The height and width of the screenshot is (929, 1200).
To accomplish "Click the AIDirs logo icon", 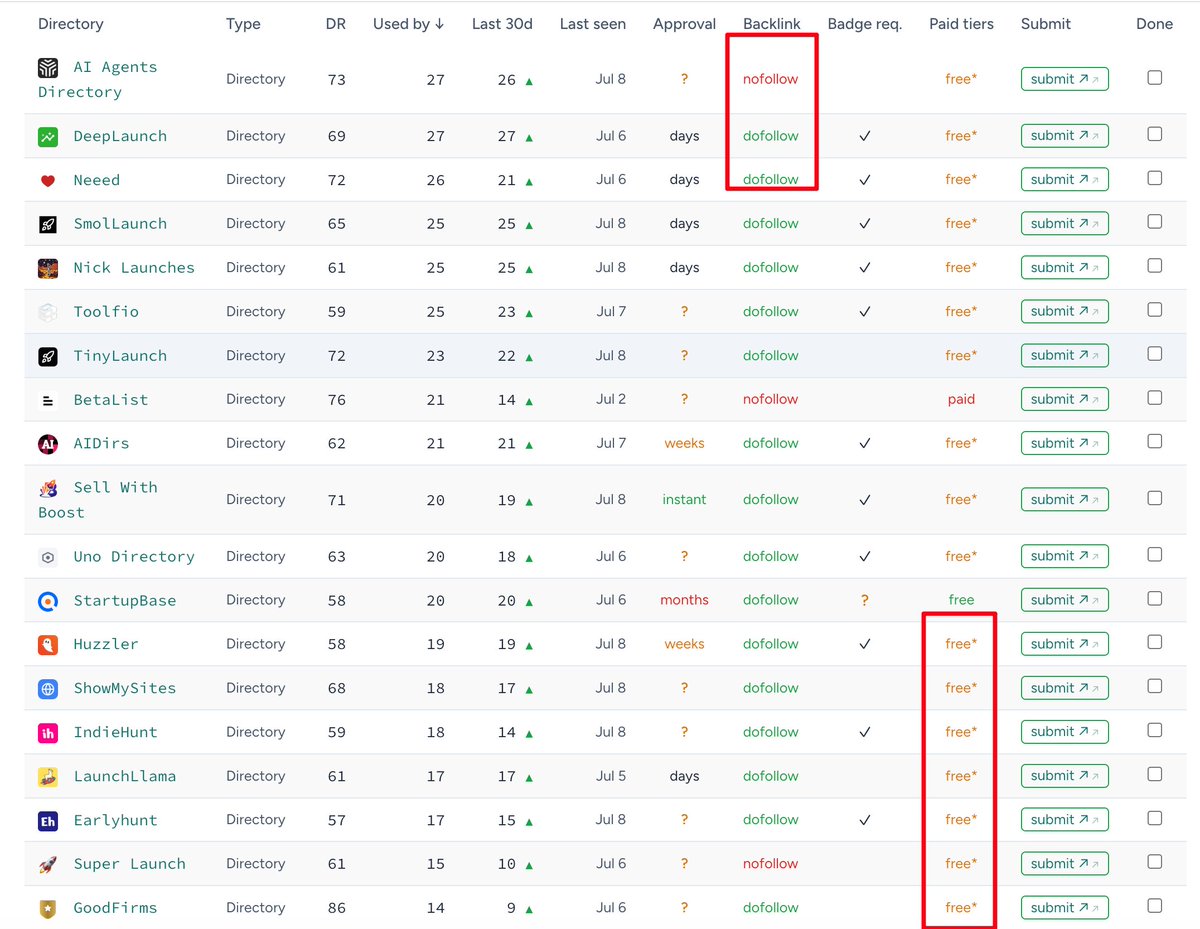I will pos(48,444).
